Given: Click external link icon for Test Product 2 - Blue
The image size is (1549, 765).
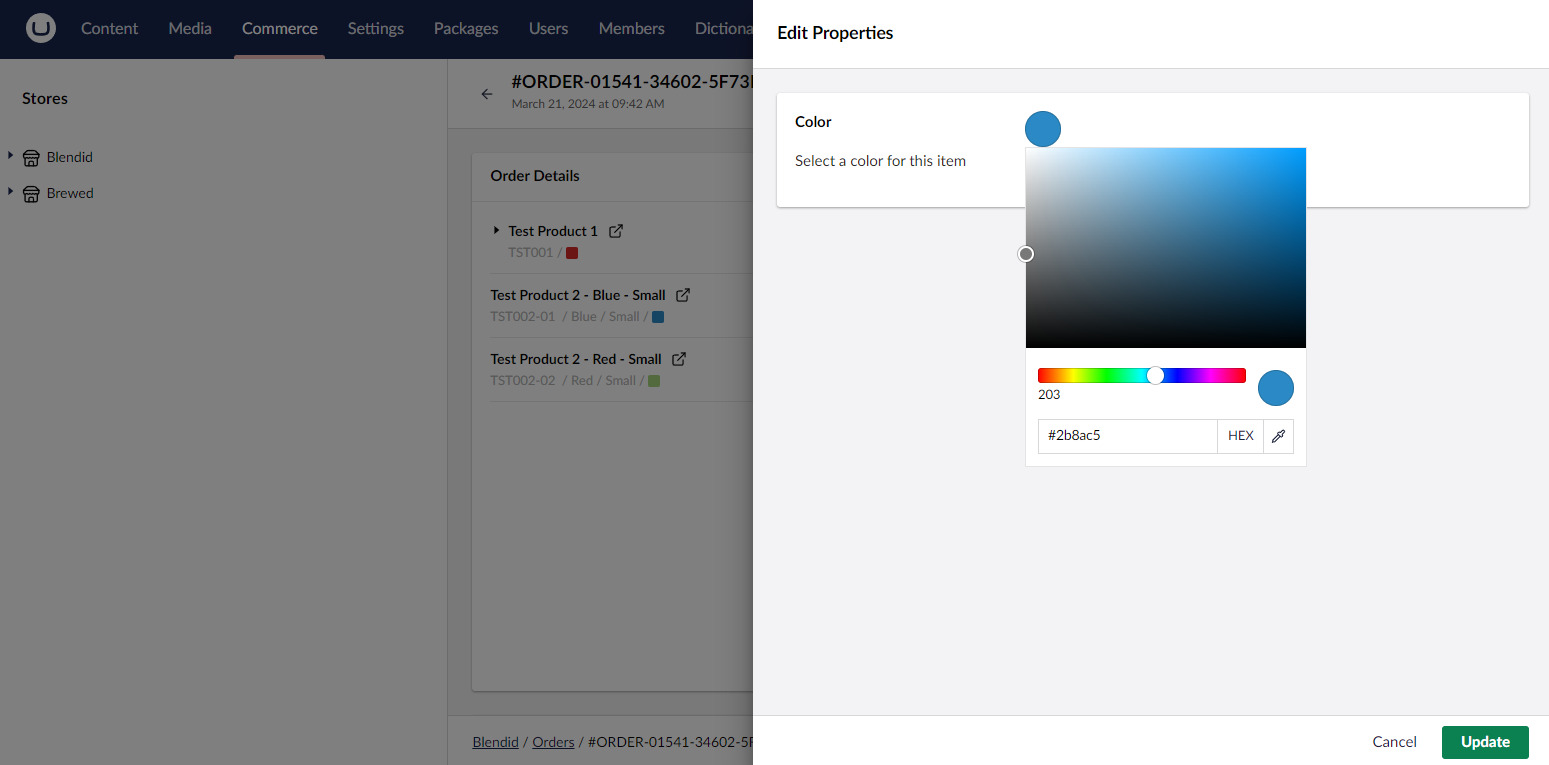Looking at the screenshot, I should (x=683, y=294).
